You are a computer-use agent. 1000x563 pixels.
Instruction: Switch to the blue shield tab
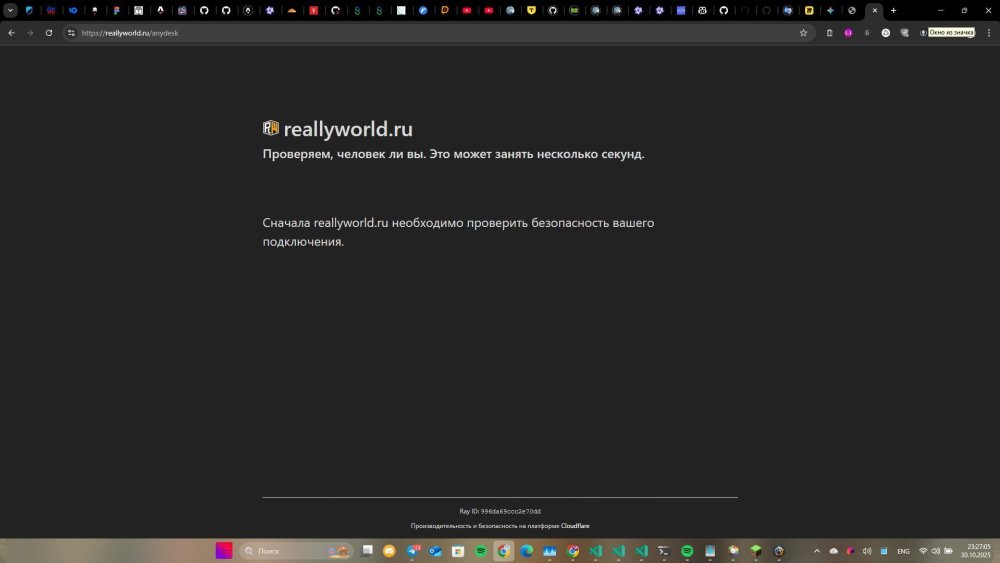pyautogui.click(x=29, y=10)
